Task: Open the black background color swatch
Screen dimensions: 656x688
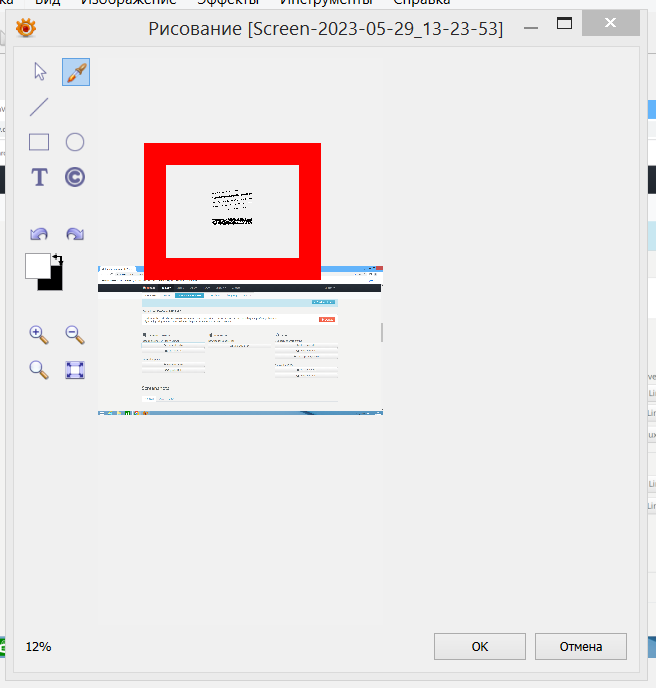Action: pos(56,283)
